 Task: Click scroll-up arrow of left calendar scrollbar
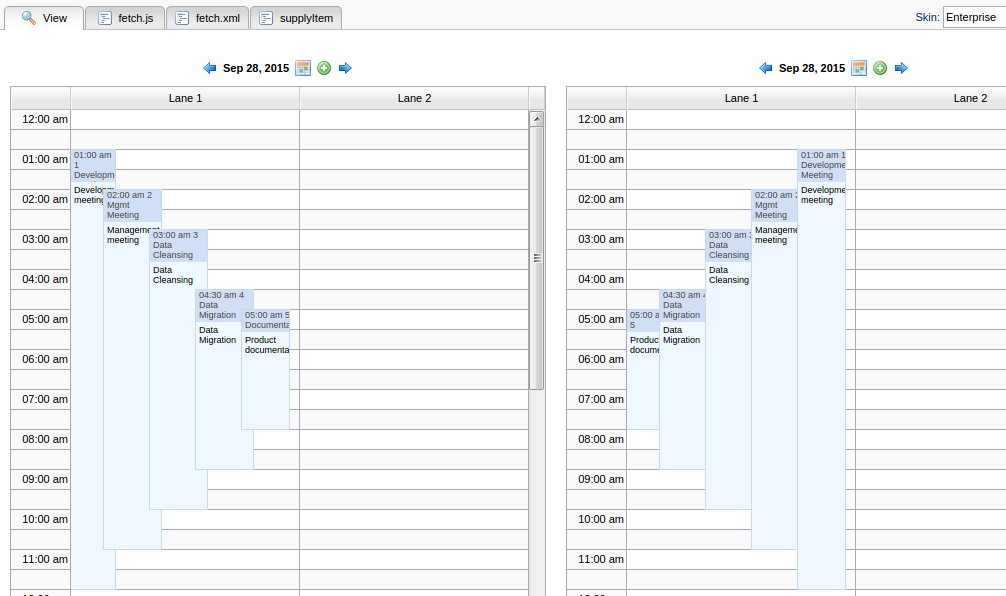pyautogui.click(x=537, y=118)
